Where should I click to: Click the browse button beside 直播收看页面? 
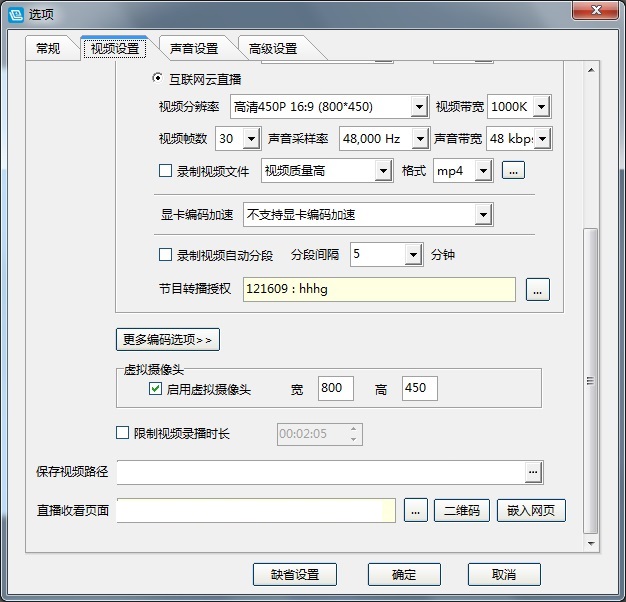click(416, 511)
